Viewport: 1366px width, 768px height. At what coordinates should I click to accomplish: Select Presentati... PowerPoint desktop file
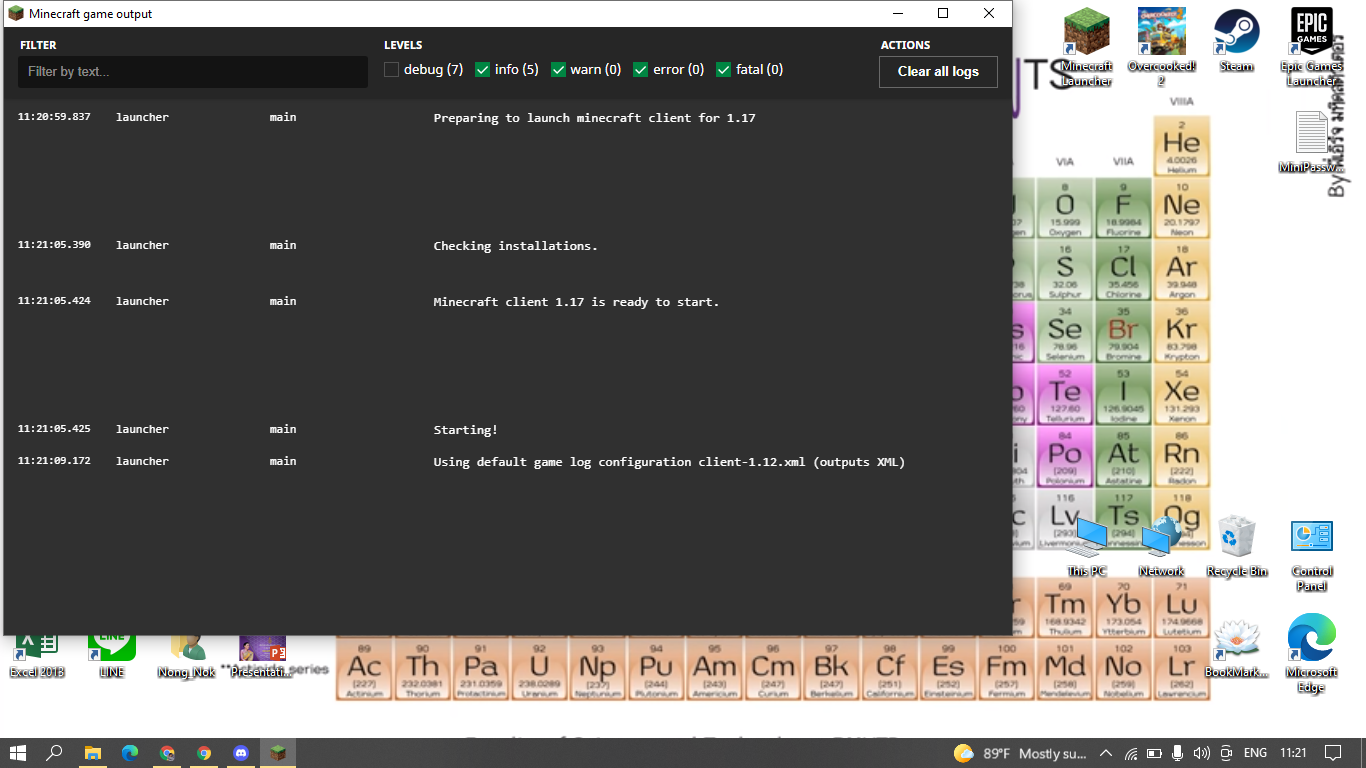(262, 656)
